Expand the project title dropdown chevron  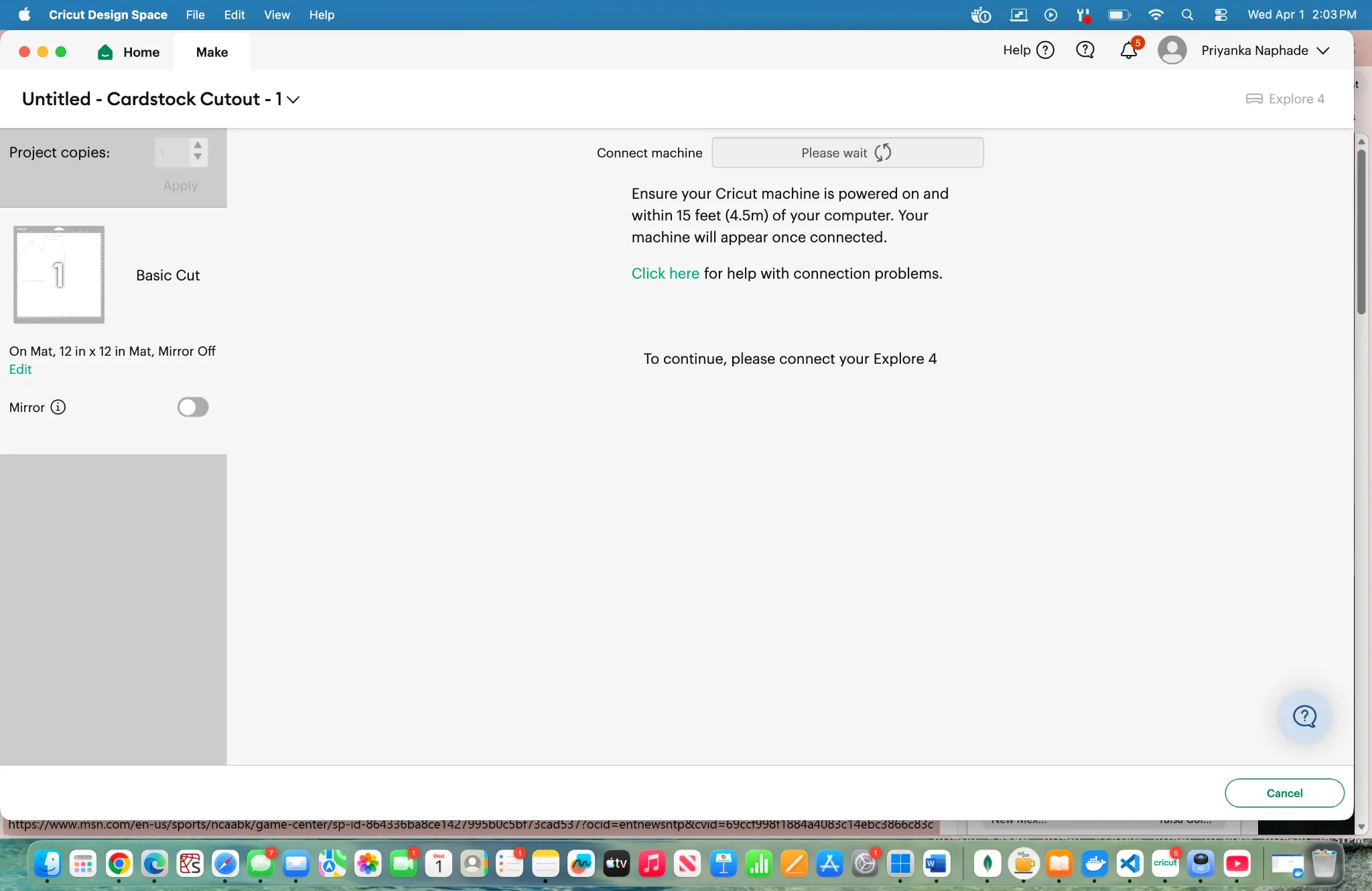pos(293,100)
